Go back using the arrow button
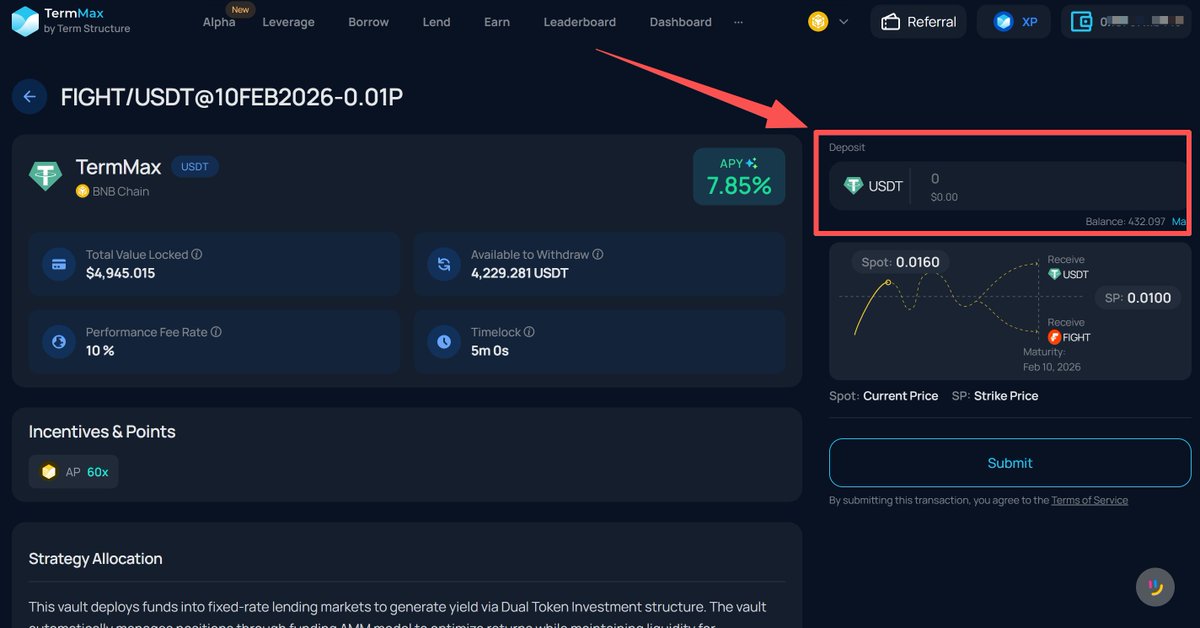 click(29, 97)
